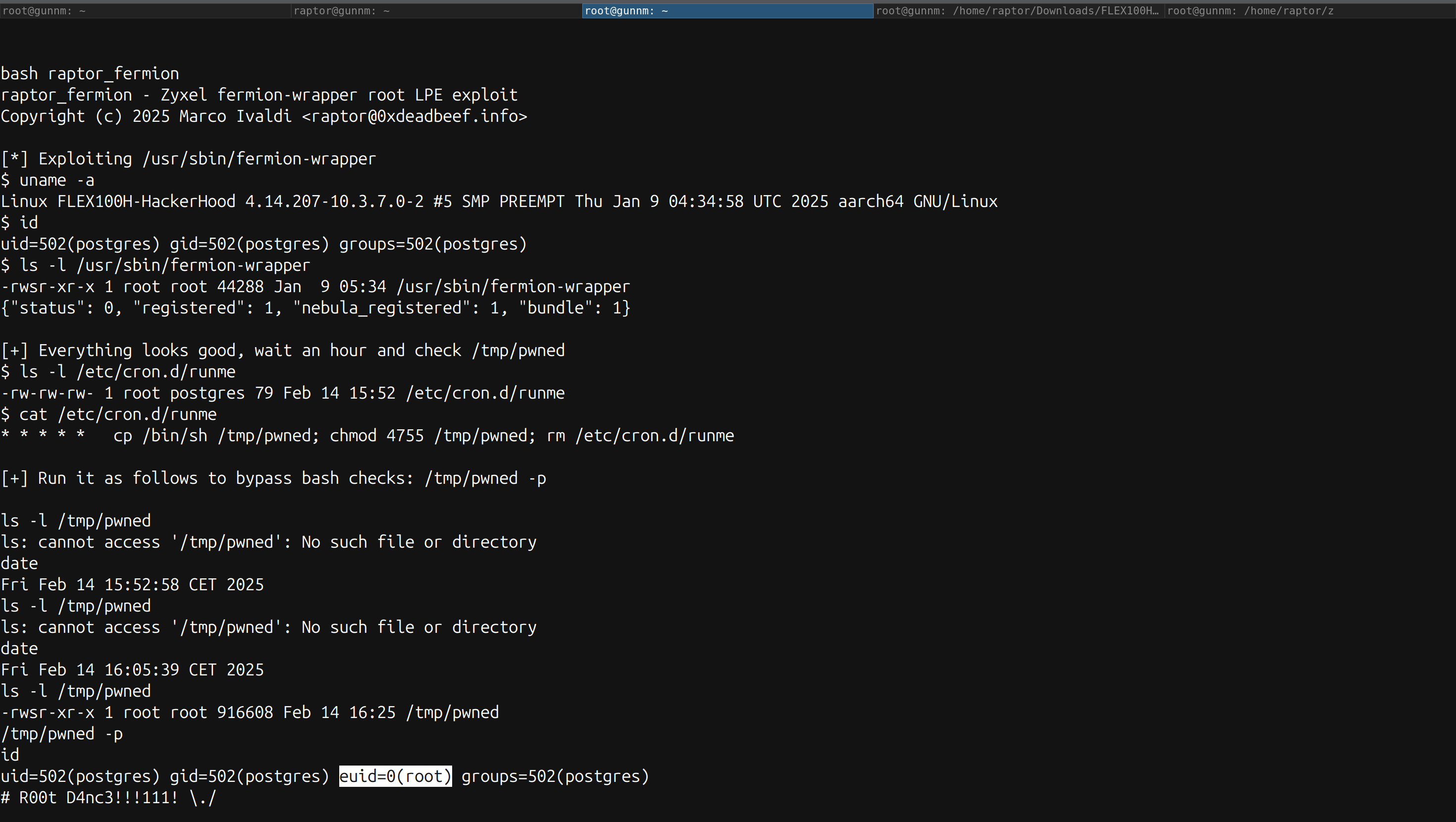Click the FLEX100H-HackerHood hostname in output
This screenshot has height=822, width=1456.
click(x=147, y=202)
